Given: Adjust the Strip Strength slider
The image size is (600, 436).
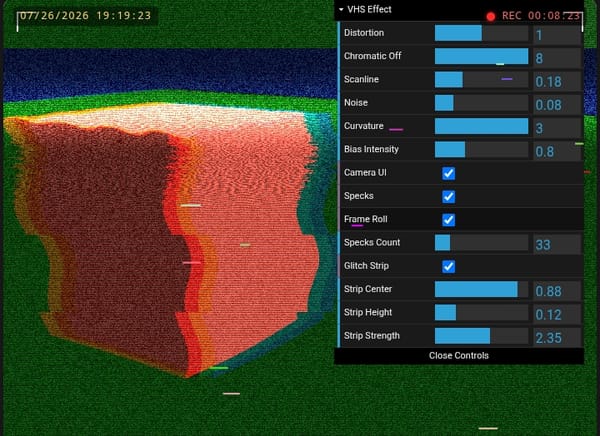Looking at the screenshot, I should pos(481,336).
